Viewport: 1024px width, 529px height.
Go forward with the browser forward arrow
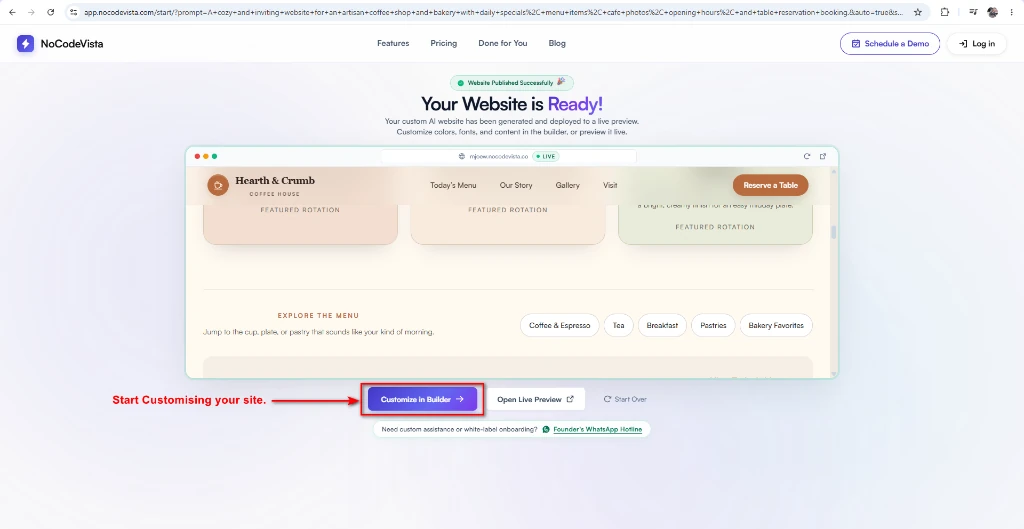(31, 12)
